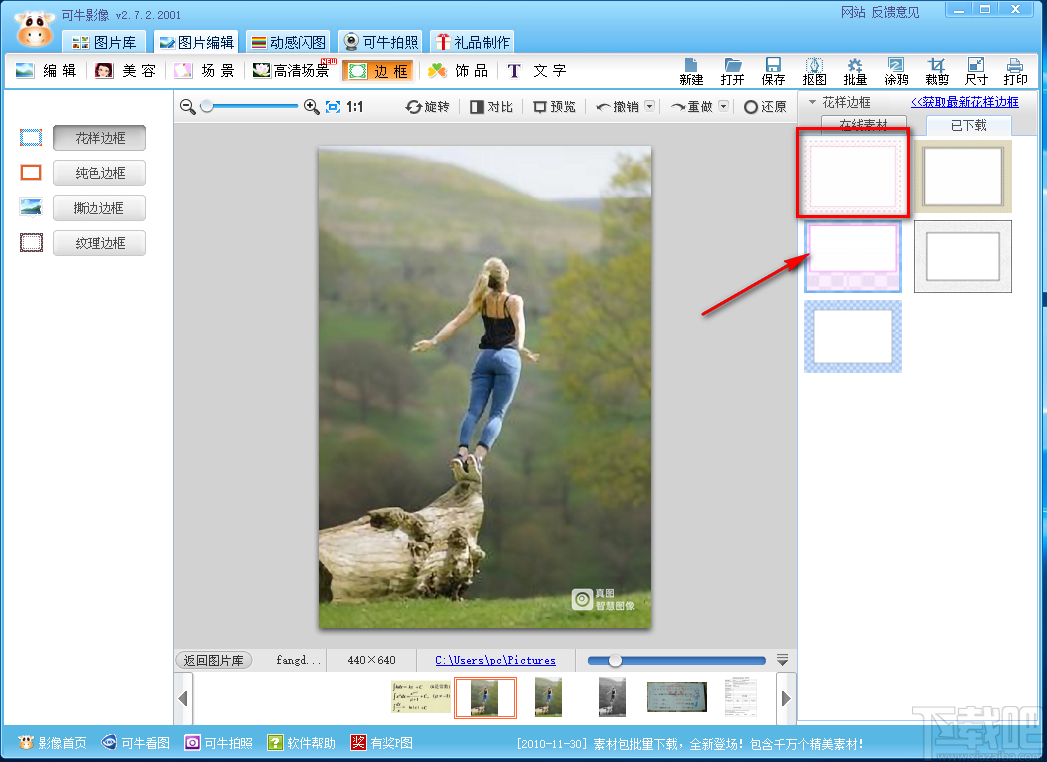Click the 预览 preview button
Viewport: 1047px width, 762px height.
(x=554, y=107)
